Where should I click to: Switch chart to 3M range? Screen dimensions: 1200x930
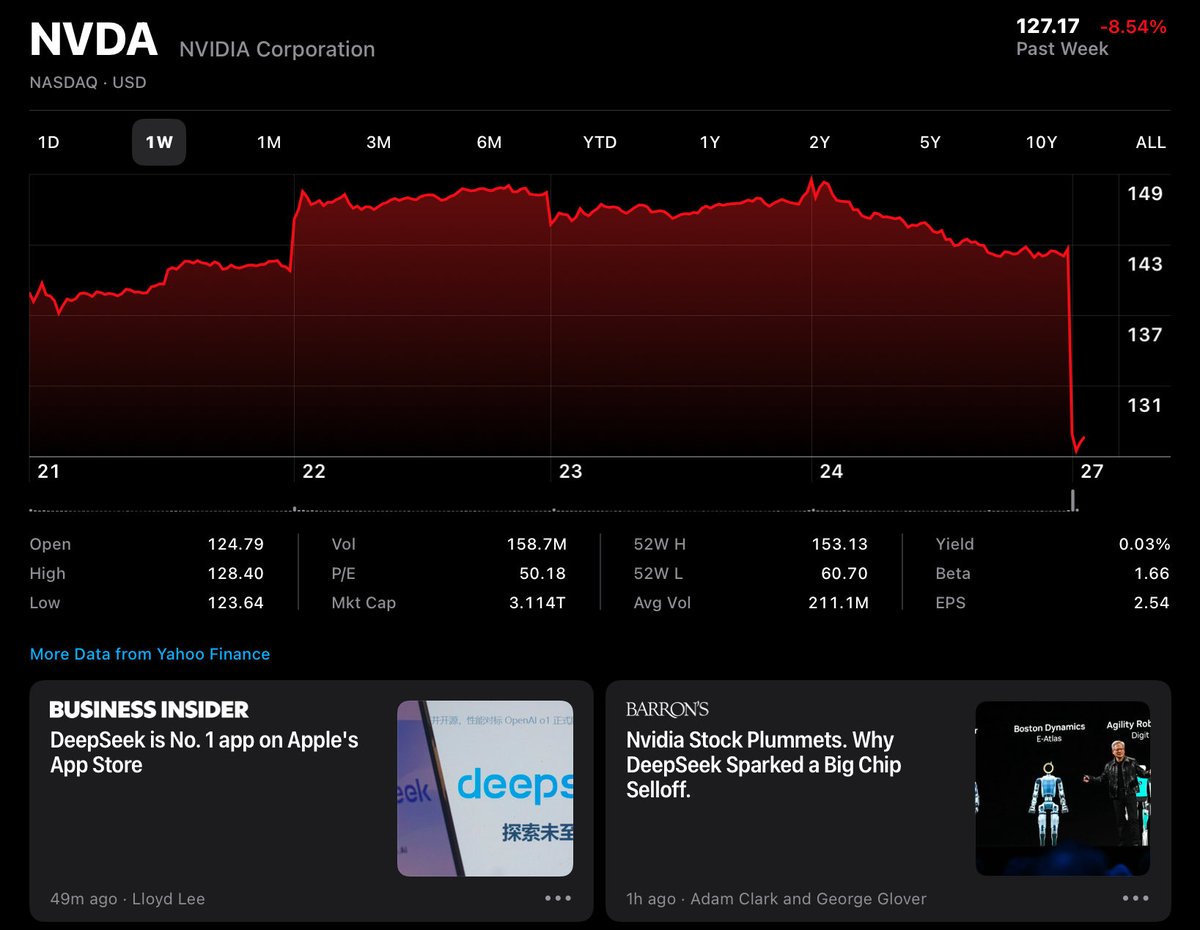[378, 142]
